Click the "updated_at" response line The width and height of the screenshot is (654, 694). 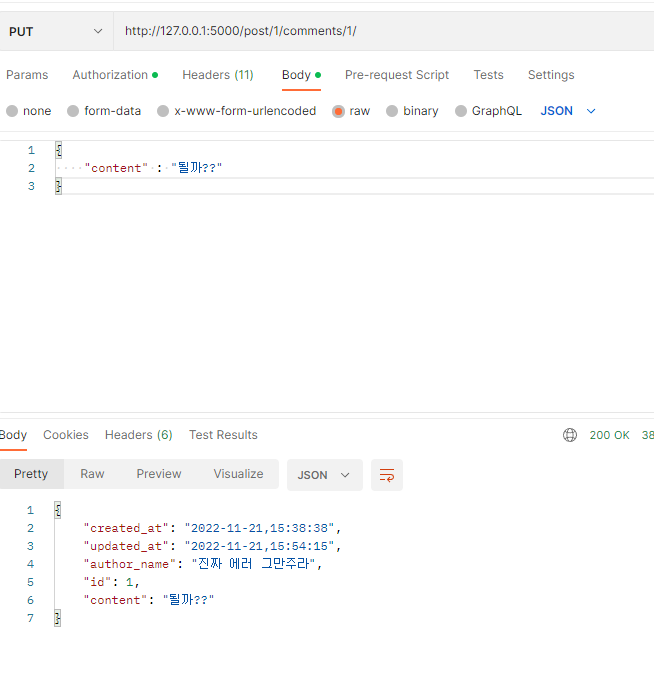pos(212,546)
